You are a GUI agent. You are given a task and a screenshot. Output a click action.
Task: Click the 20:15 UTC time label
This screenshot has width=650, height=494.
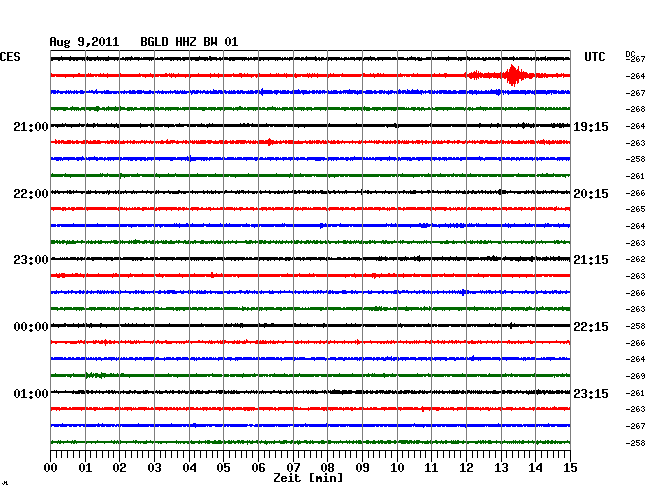(590, 193)
